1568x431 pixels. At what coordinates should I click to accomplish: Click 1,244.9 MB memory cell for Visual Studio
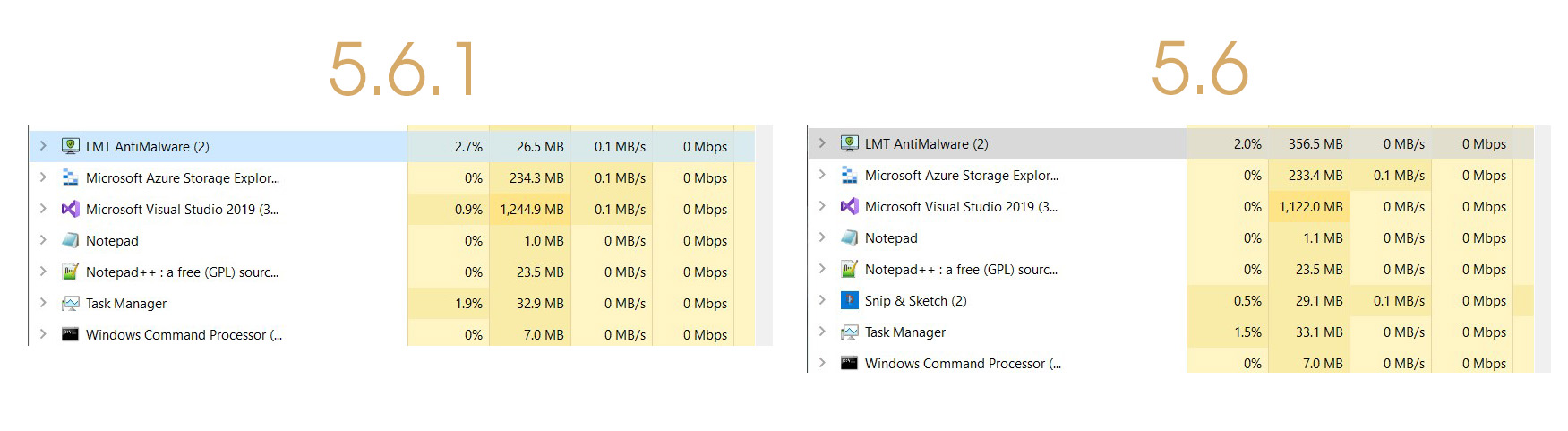point(531,210)
